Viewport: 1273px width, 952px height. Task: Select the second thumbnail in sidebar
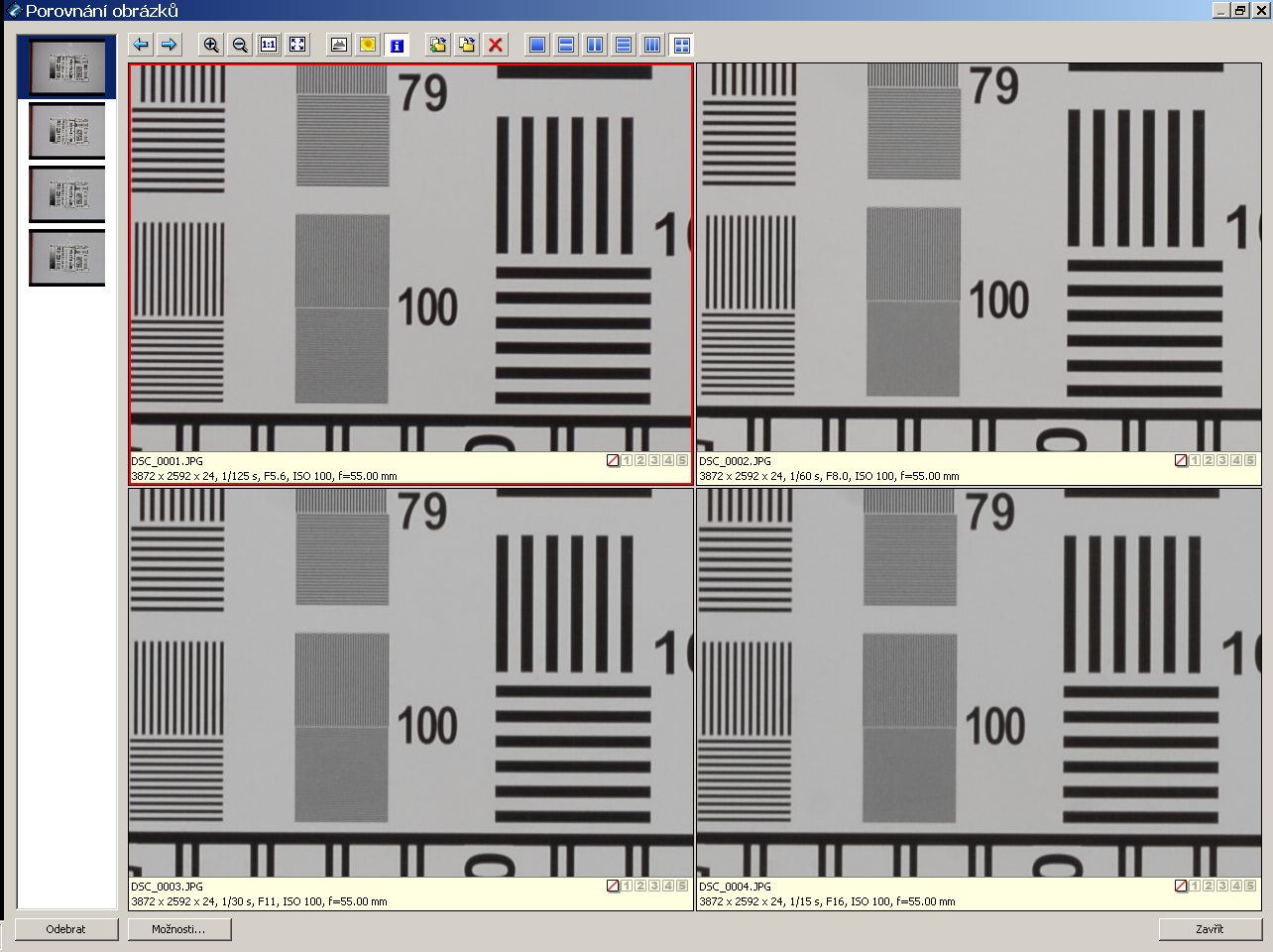66,131
